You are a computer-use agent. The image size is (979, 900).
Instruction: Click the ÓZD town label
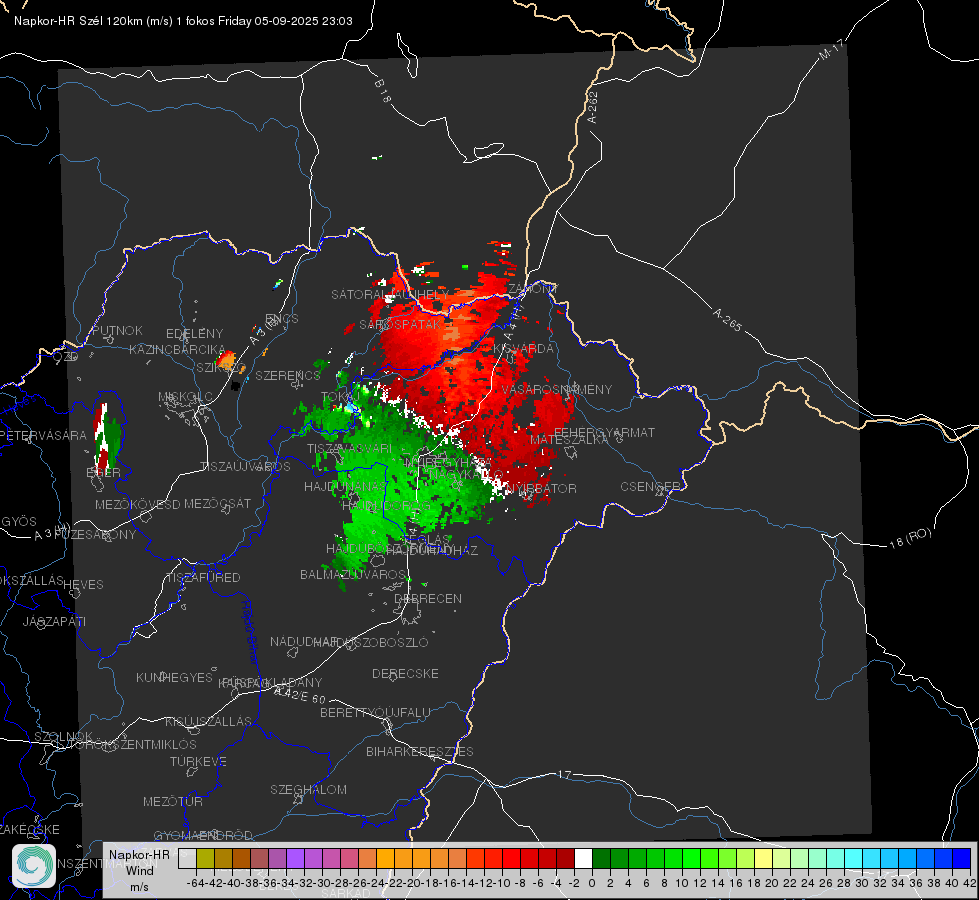click(x=66, y=357)
